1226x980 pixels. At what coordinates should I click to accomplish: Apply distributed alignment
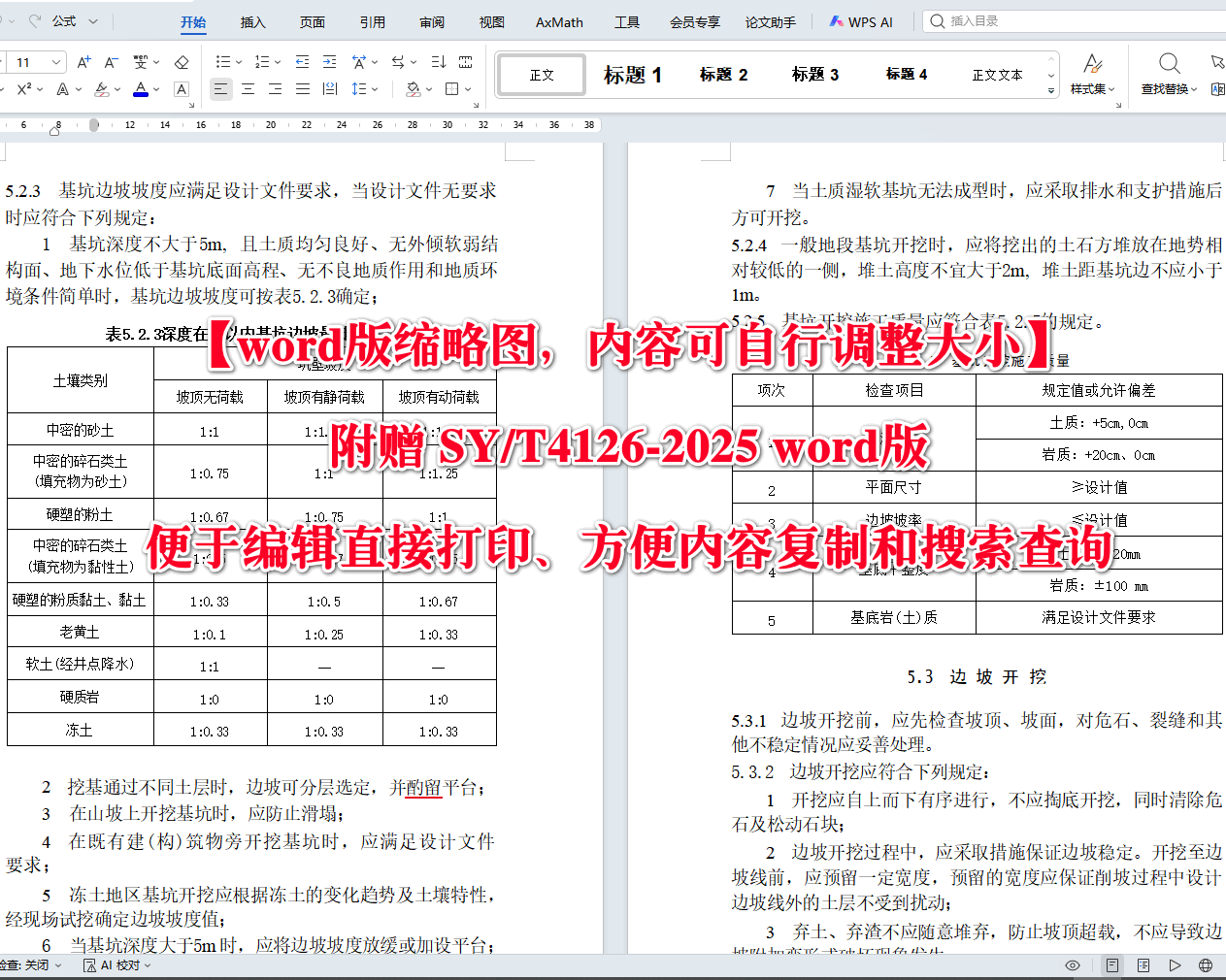330,89
